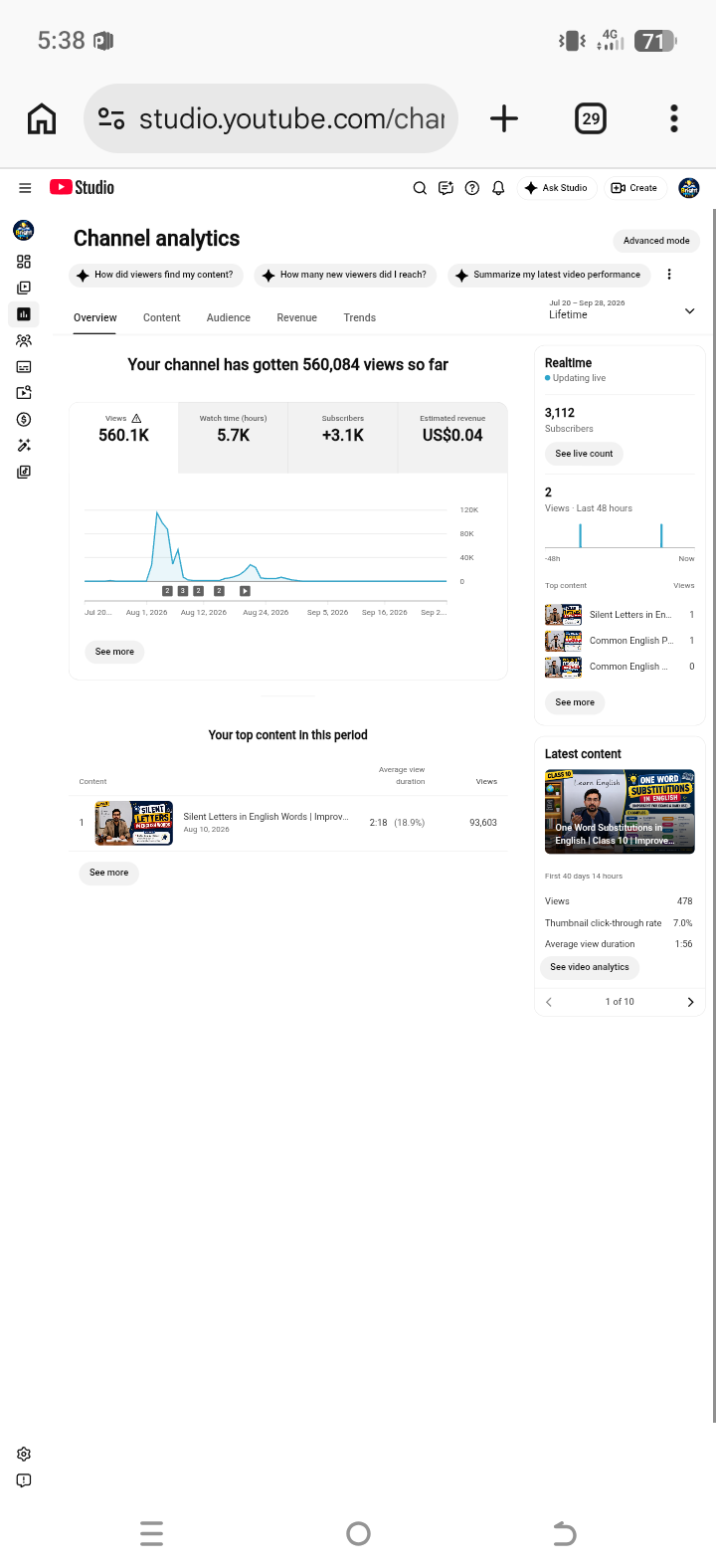Open the help question mark icon
The height and width of the screenshot is (1568, 716).
point(472,187)
